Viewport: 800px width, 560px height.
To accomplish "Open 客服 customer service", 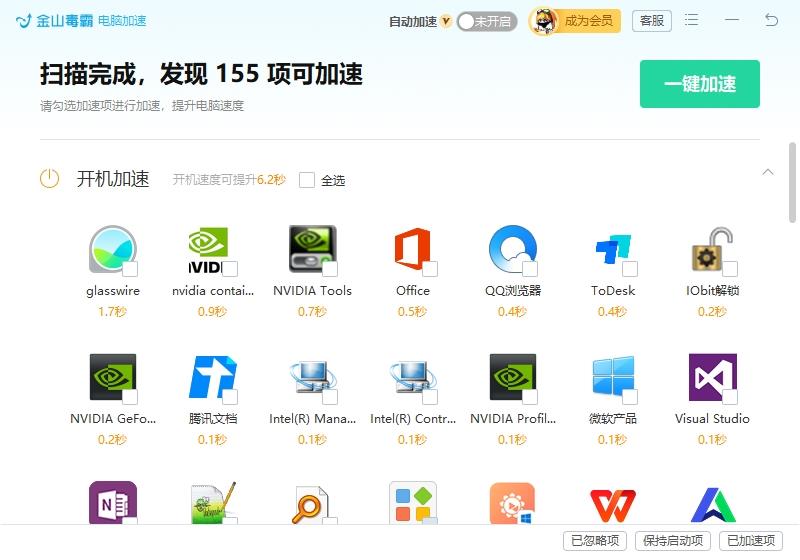I will [x=652, y=21].
